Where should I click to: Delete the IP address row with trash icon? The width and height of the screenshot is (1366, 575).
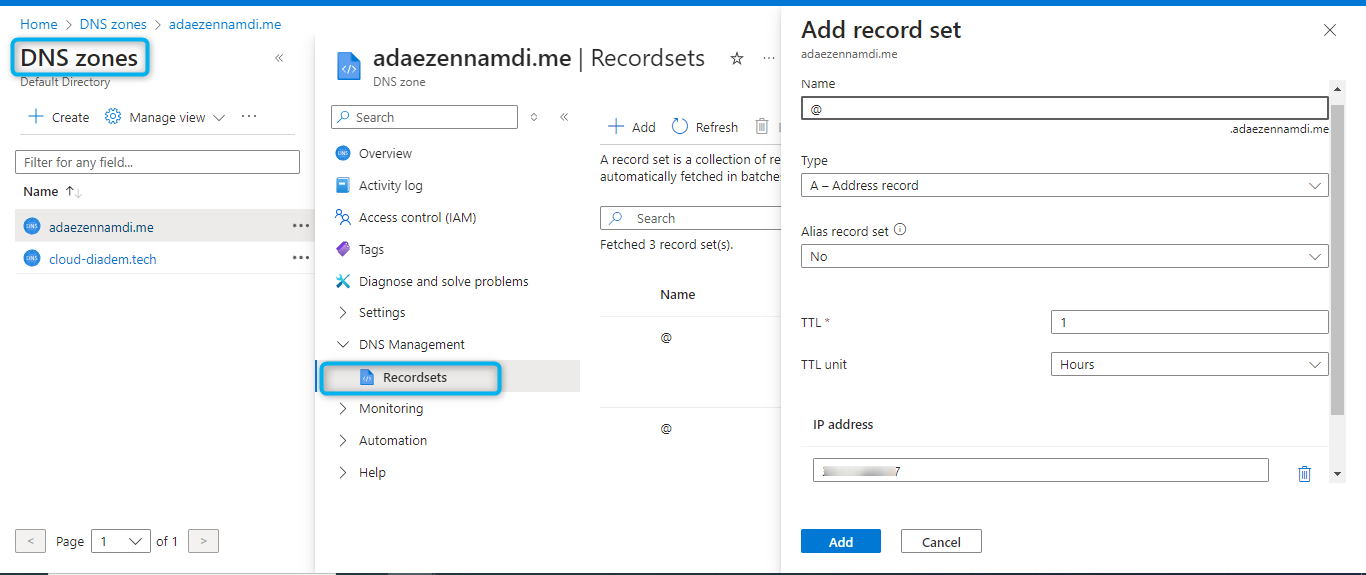click(x=1304, y=473)
